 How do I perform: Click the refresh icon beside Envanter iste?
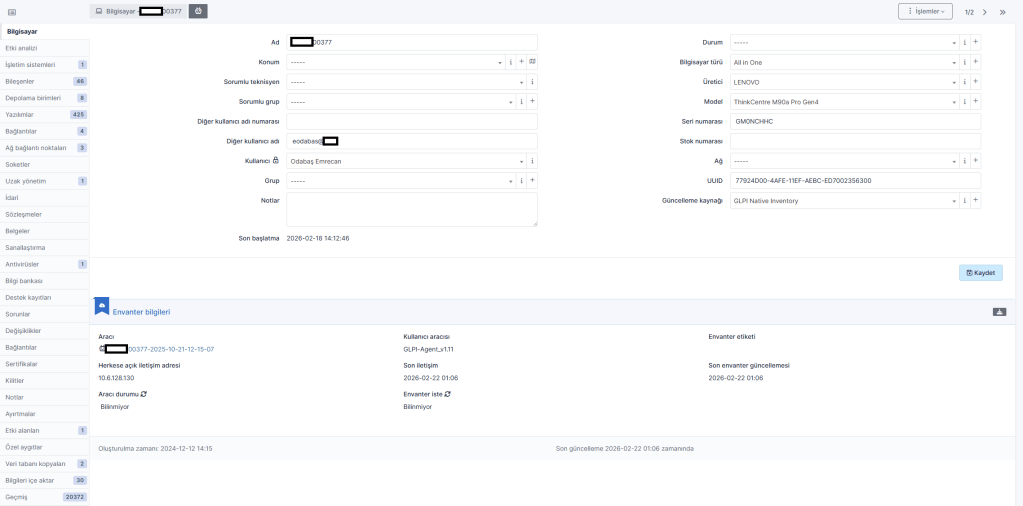pos(447,394)
